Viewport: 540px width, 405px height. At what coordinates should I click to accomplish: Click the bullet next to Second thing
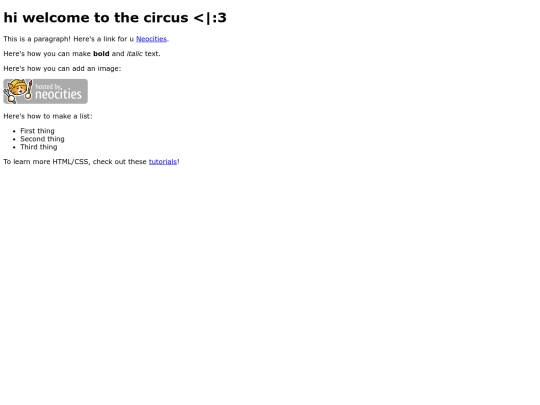coord(14,139)
